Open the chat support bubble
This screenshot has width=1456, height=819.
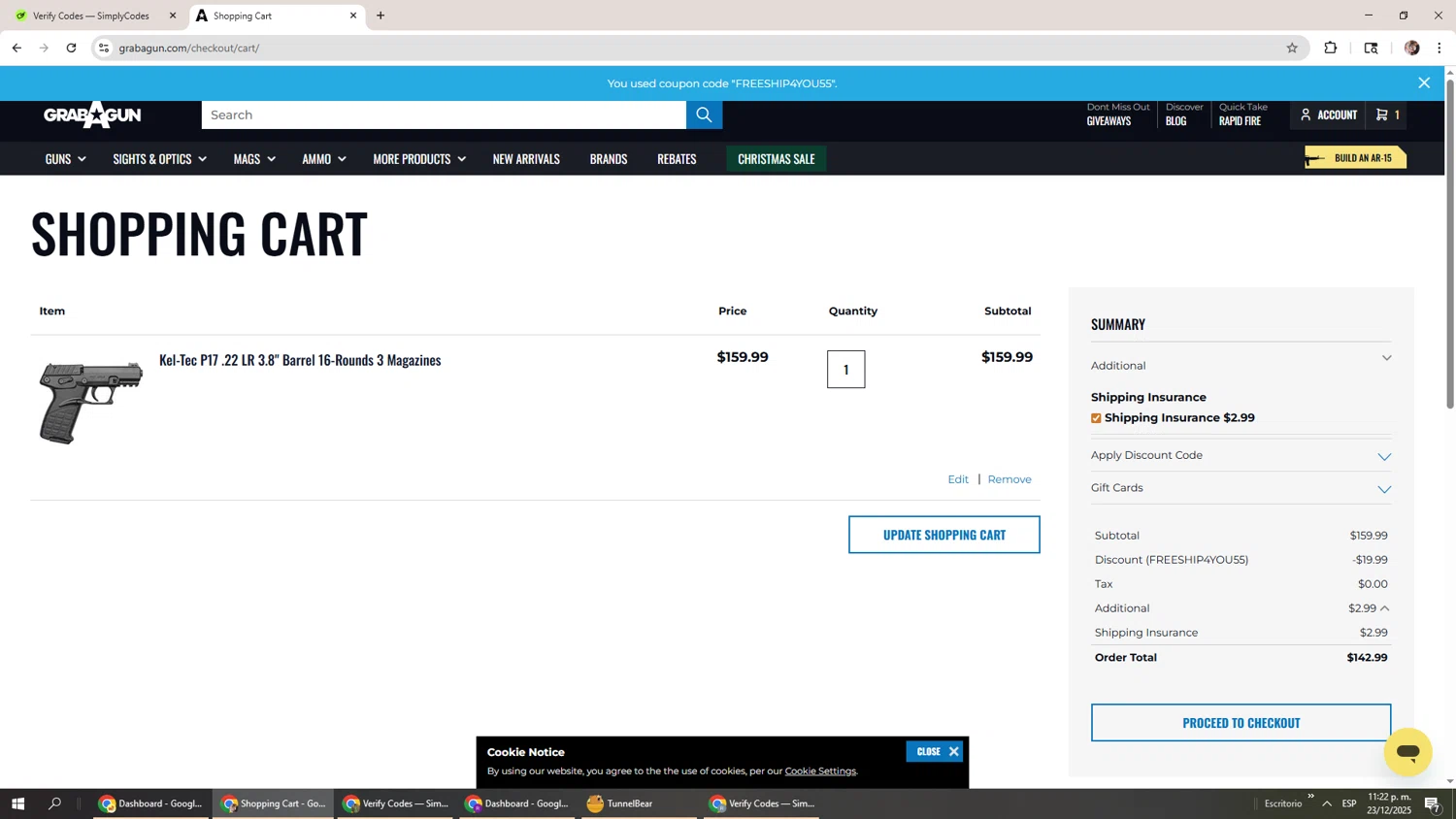(1407, 751)
